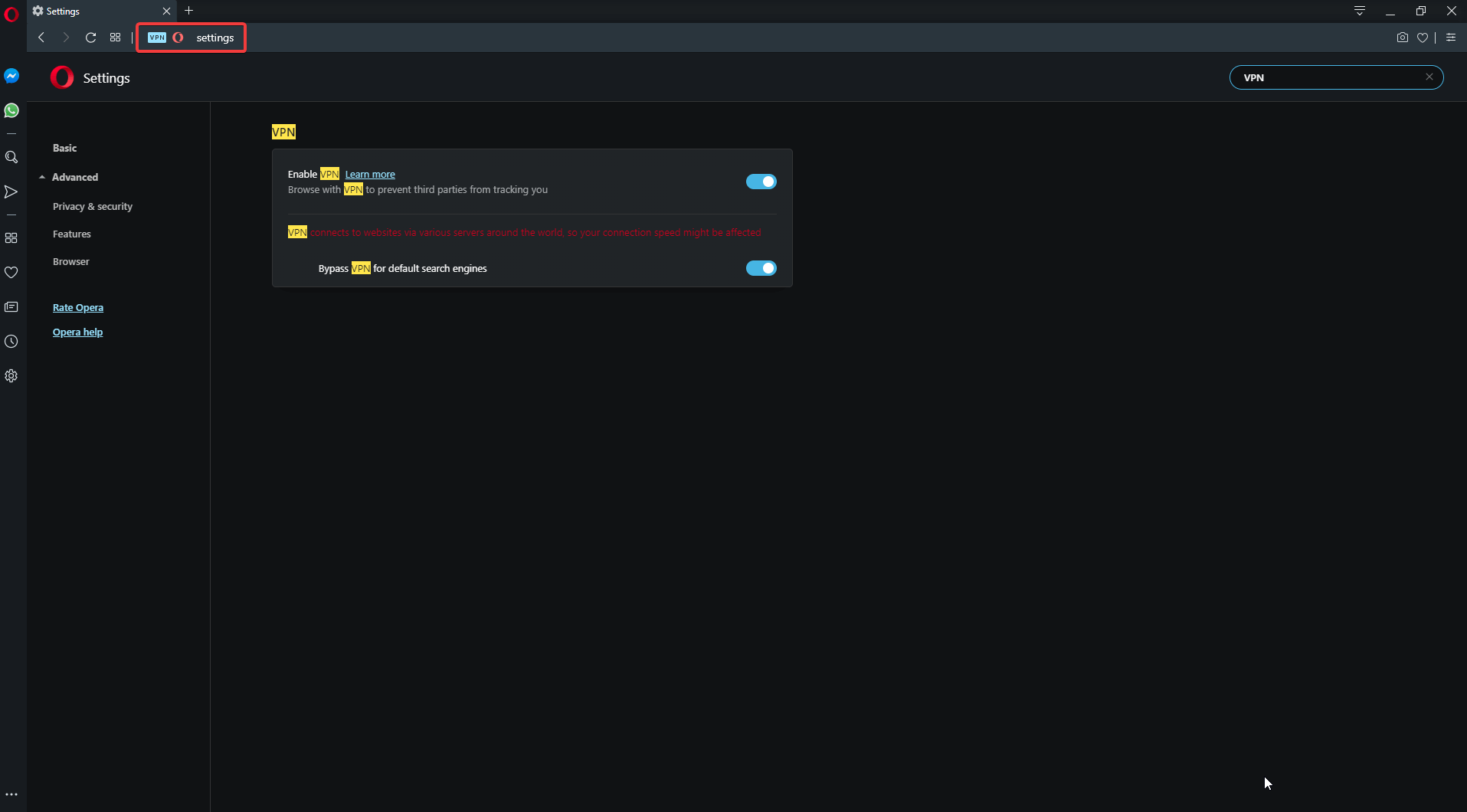Click the VPN badge in address bar
This screenshot has width=1467, height=812.
coord(157,38)
